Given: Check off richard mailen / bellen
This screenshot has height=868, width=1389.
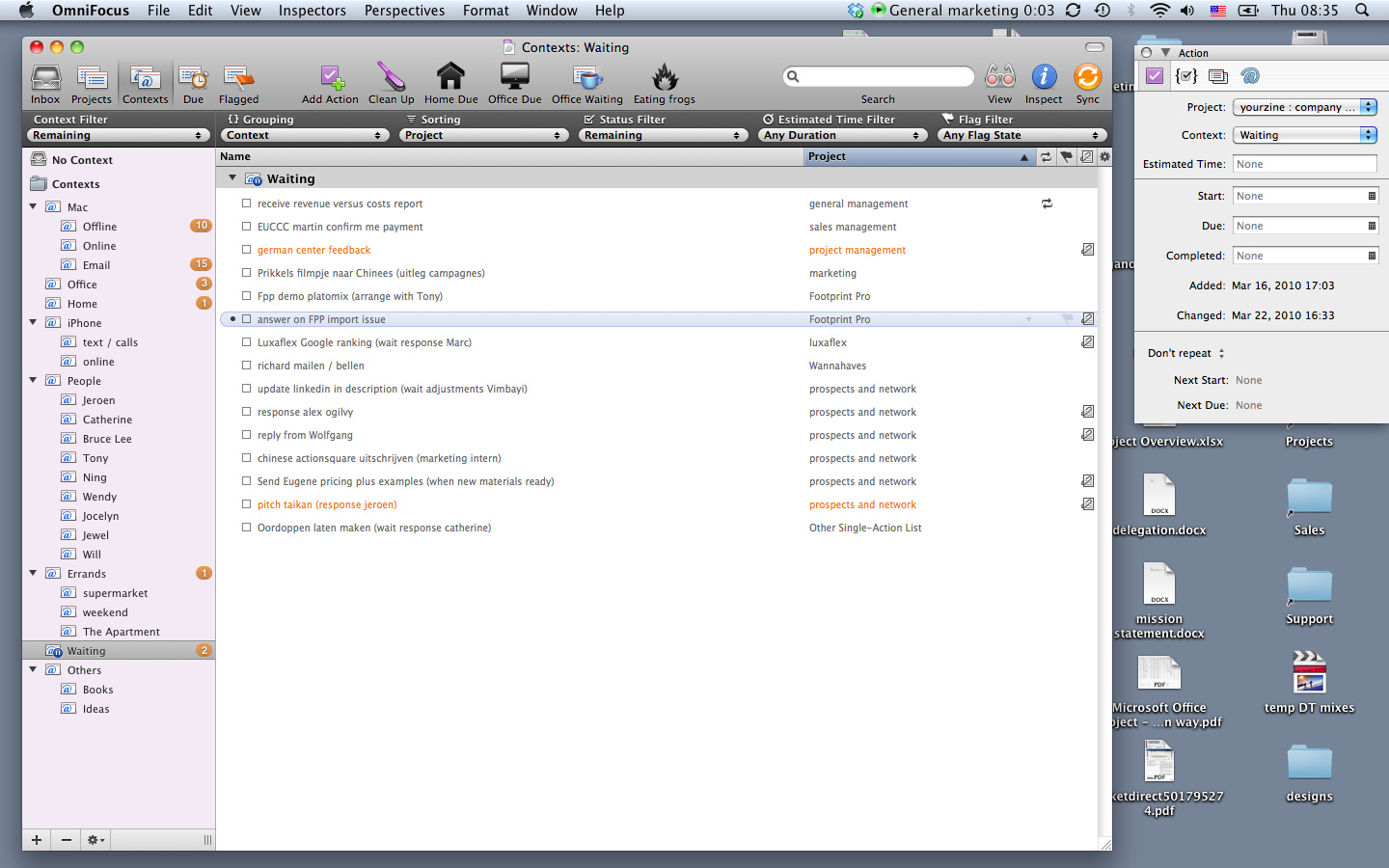Looking at the screenshot, I should pyautogui.click(x=246, y=366).
